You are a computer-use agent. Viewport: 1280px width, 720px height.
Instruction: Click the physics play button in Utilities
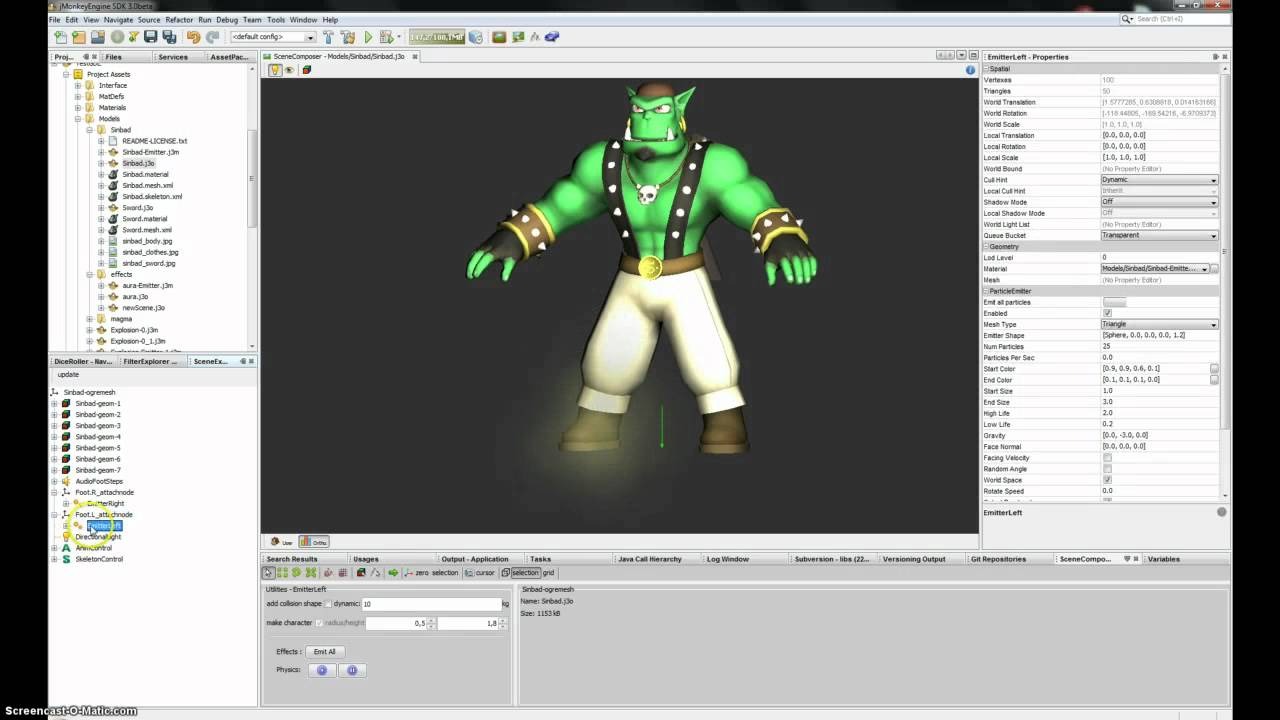tap(322, 670)
